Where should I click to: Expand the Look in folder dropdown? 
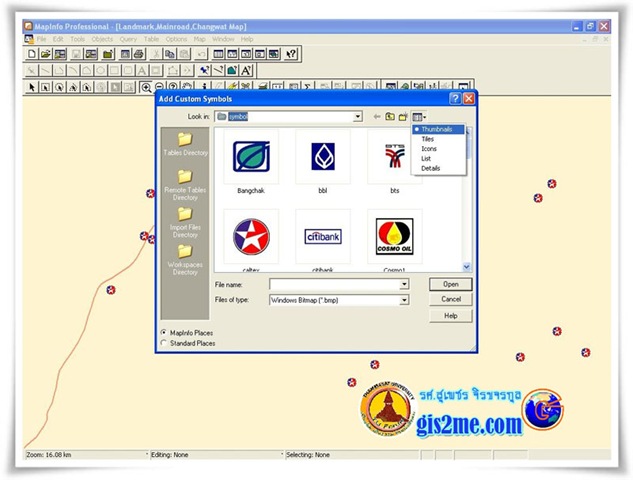tap(358, 117)
